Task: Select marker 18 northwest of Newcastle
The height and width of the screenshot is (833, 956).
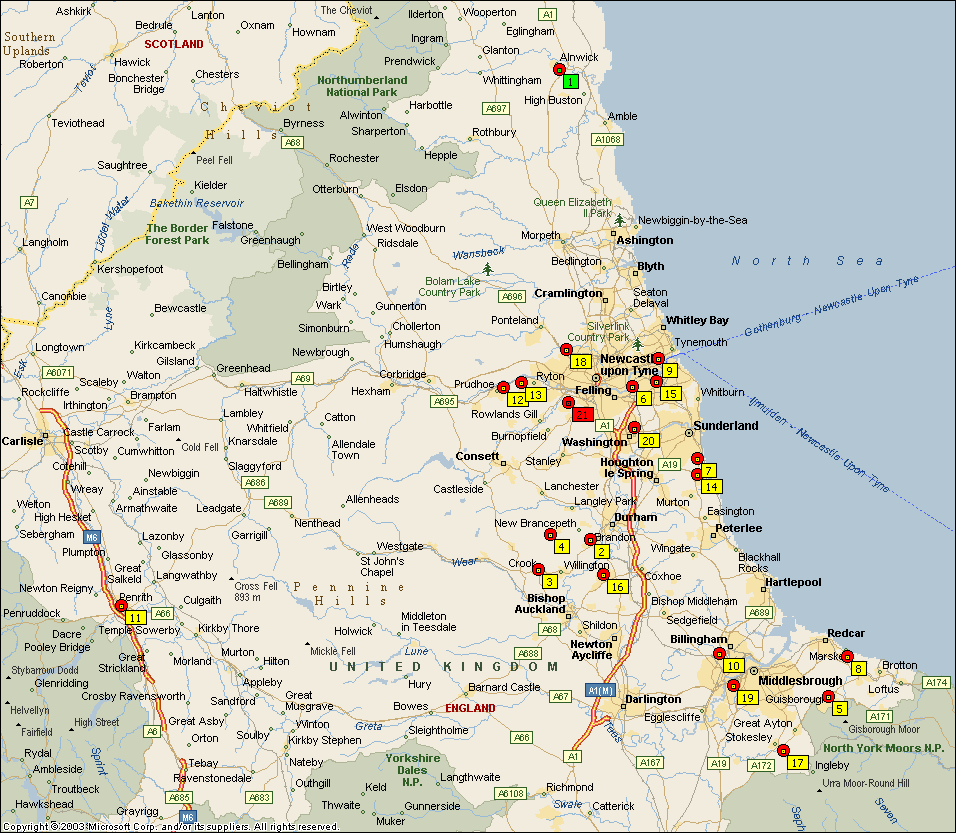Action: [580, 361]
